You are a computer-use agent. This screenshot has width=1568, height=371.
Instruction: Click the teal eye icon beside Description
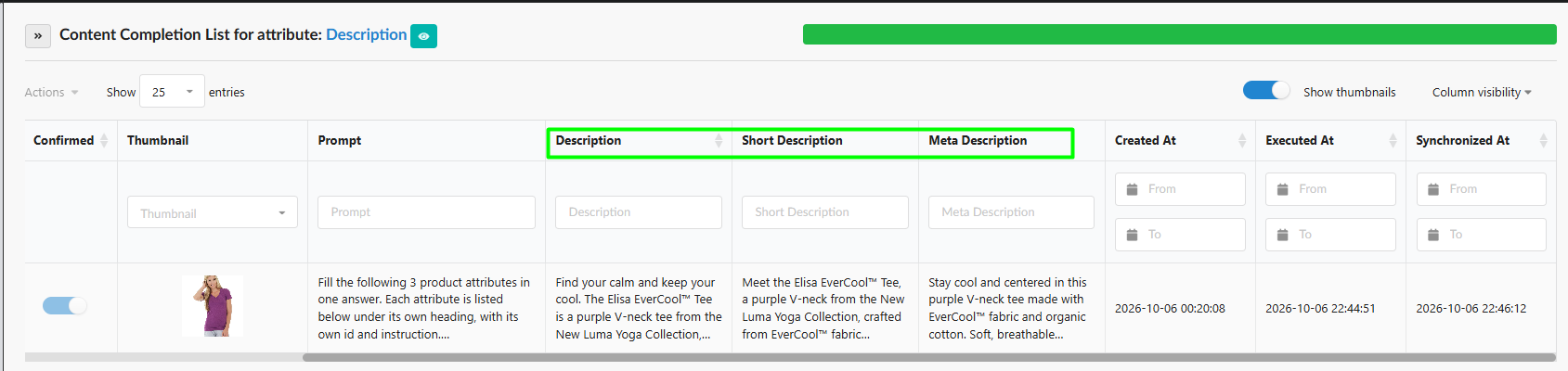423,36
